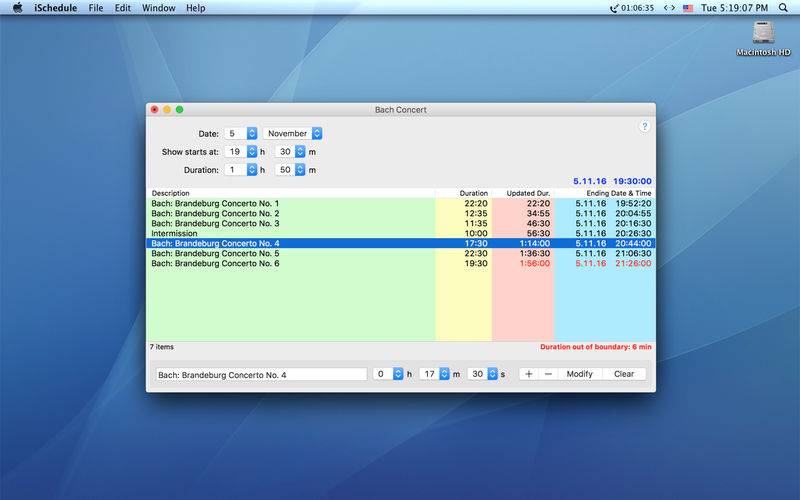Screen dimensions: 800x500
Task: Click updated duration cell 1:36:30
Action: click(535, 254)
